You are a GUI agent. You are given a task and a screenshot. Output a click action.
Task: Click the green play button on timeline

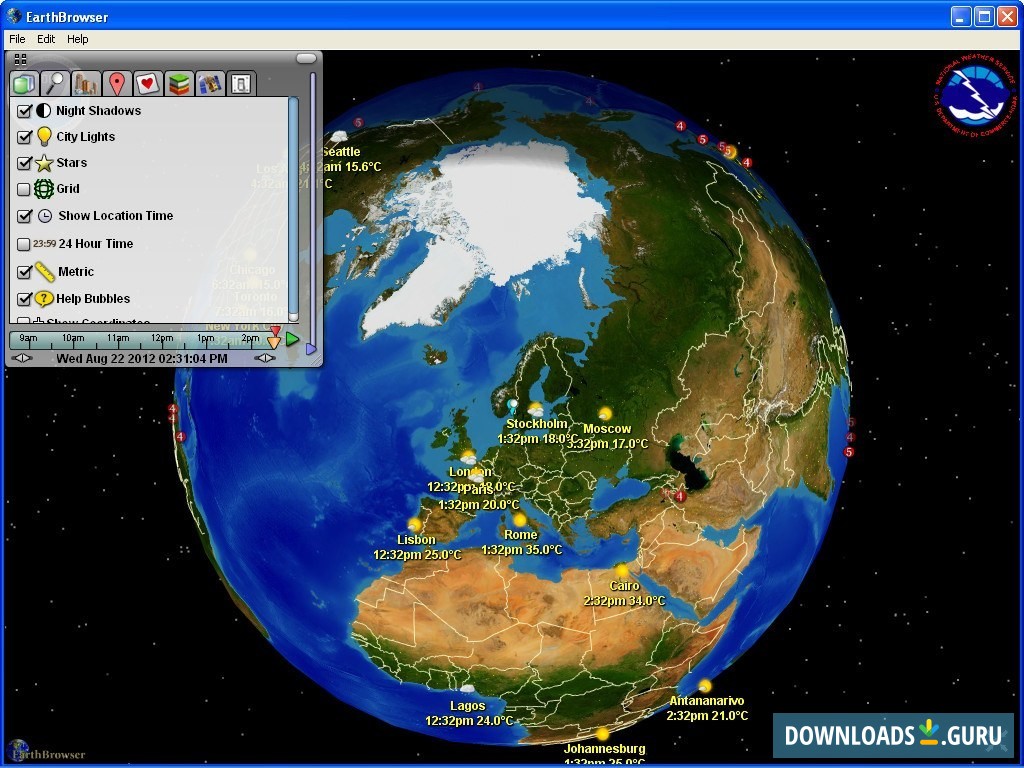291,339
